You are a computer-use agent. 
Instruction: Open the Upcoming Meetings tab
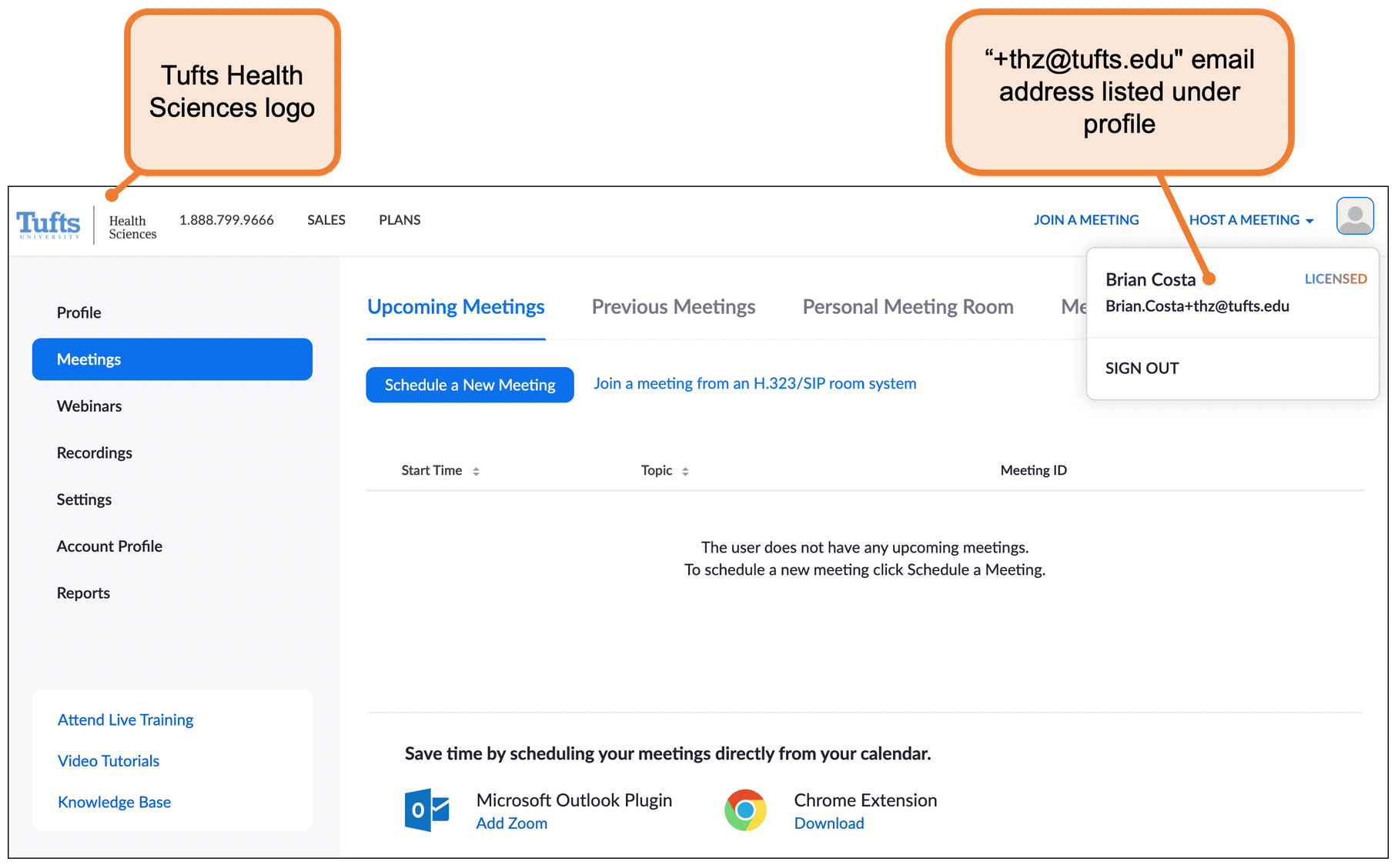455,306
